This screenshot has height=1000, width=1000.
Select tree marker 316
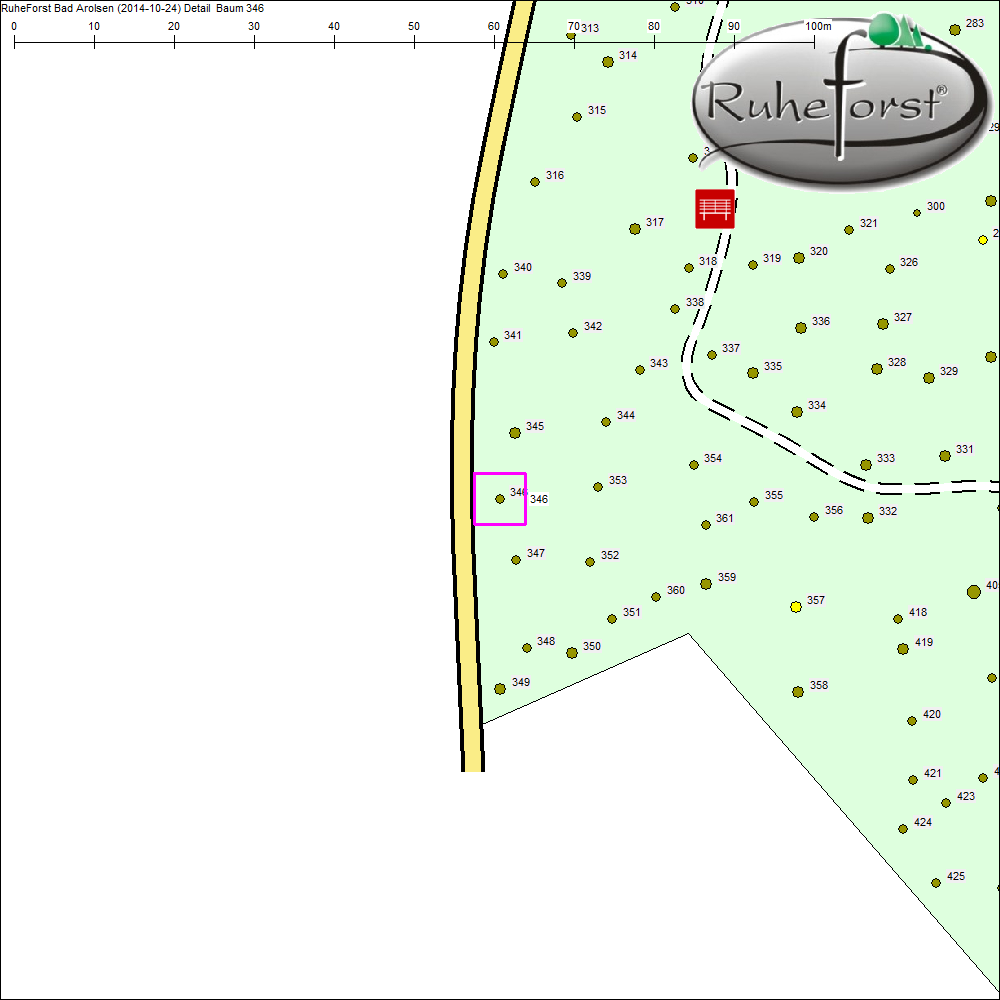click(535, 182)
